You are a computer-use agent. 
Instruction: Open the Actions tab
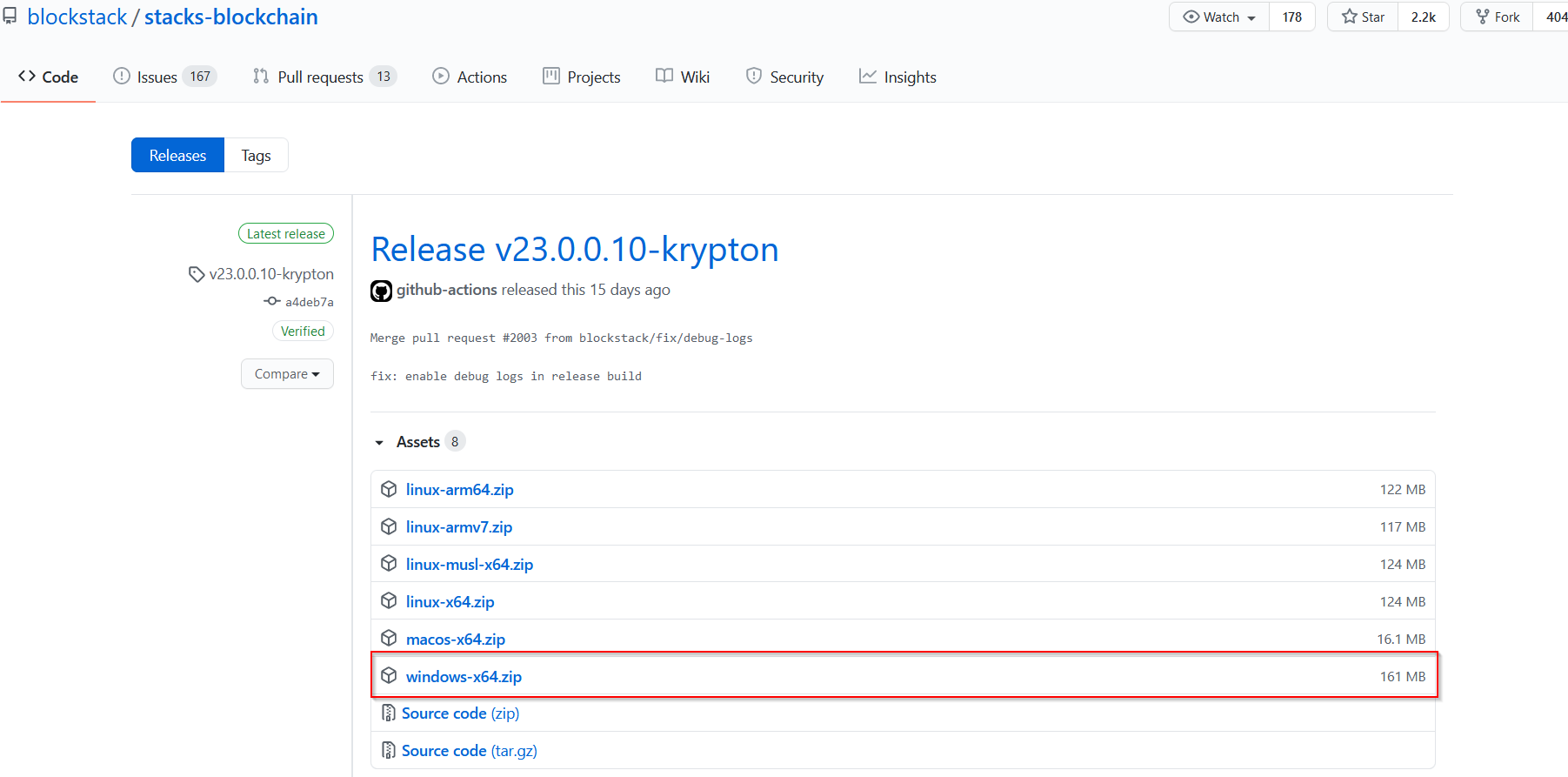coord(470,77)
